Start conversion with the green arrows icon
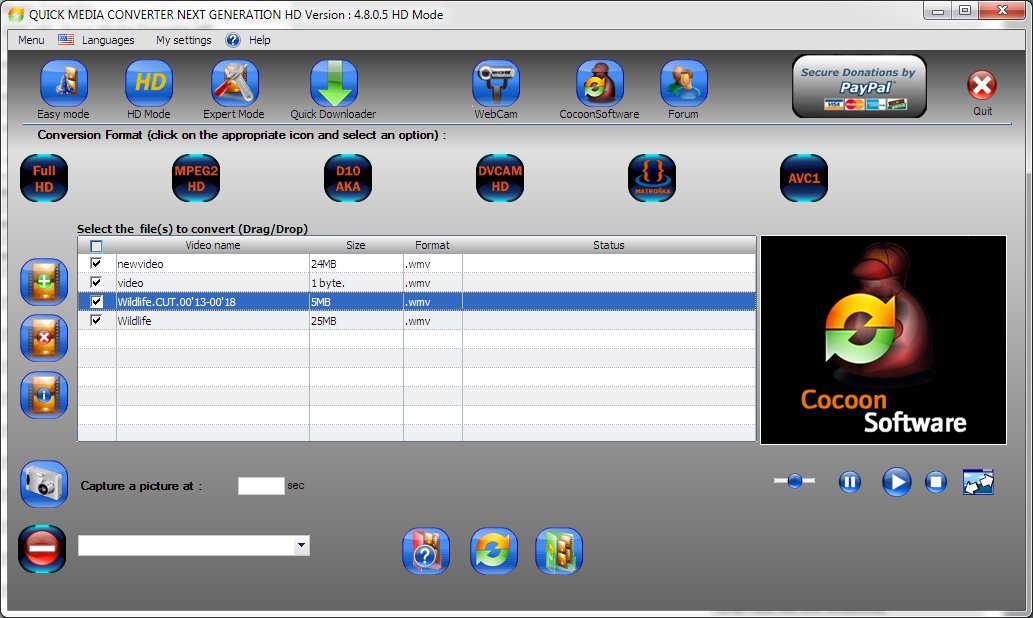This screenshot has height=618, width=1033. click(x=494, y=551)
